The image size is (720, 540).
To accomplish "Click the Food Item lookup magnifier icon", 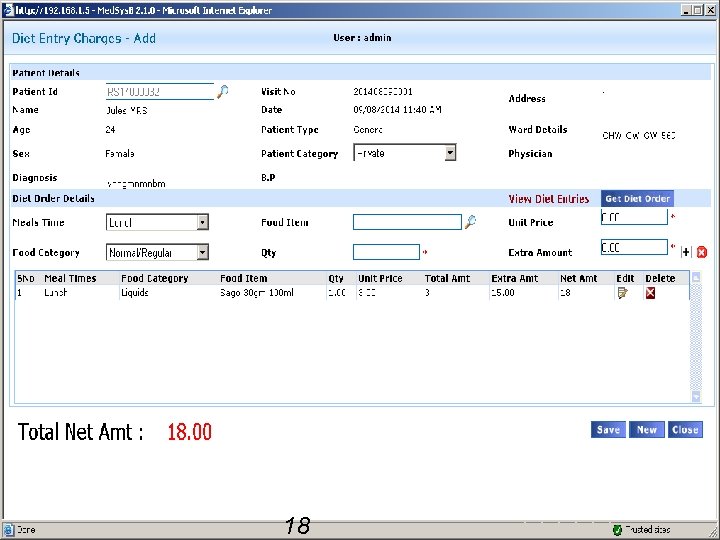I will click(x=470, y=222).
